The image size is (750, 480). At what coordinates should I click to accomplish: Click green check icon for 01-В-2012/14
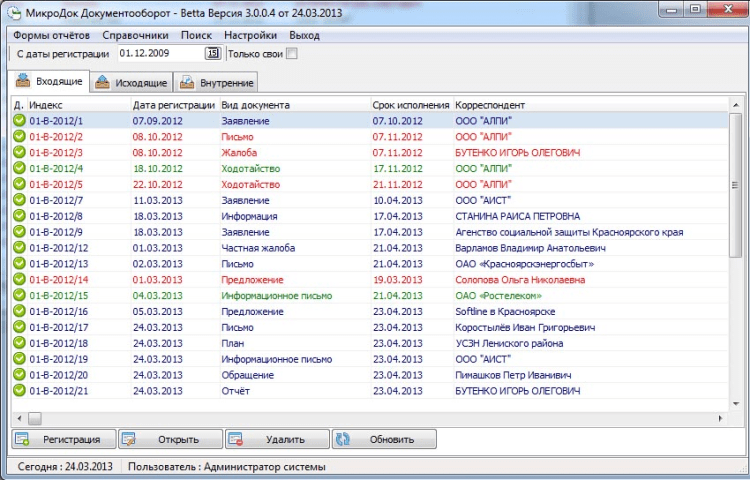19,279
